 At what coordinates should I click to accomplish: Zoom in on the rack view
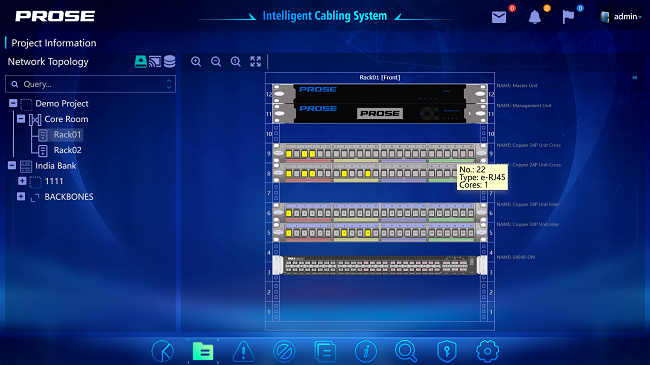pos(196,62)
